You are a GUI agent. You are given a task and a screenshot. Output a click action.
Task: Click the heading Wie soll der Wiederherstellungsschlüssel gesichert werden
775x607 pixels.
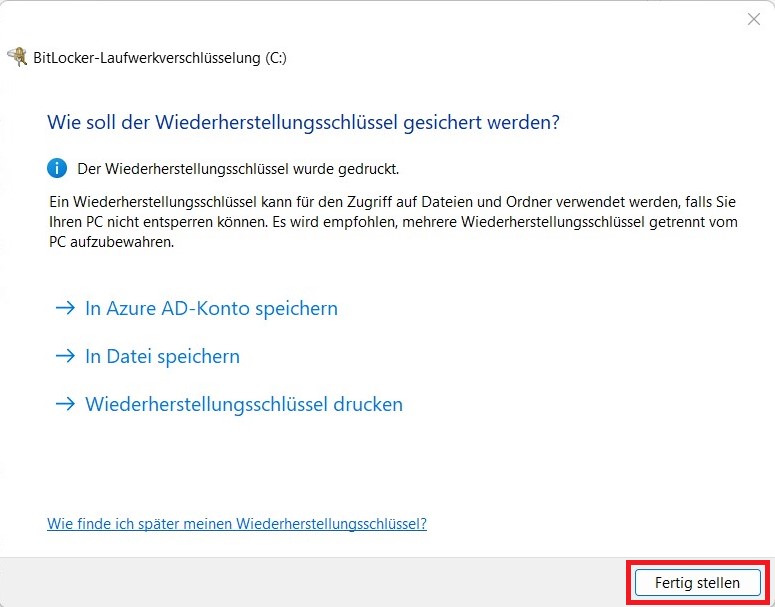303,122
